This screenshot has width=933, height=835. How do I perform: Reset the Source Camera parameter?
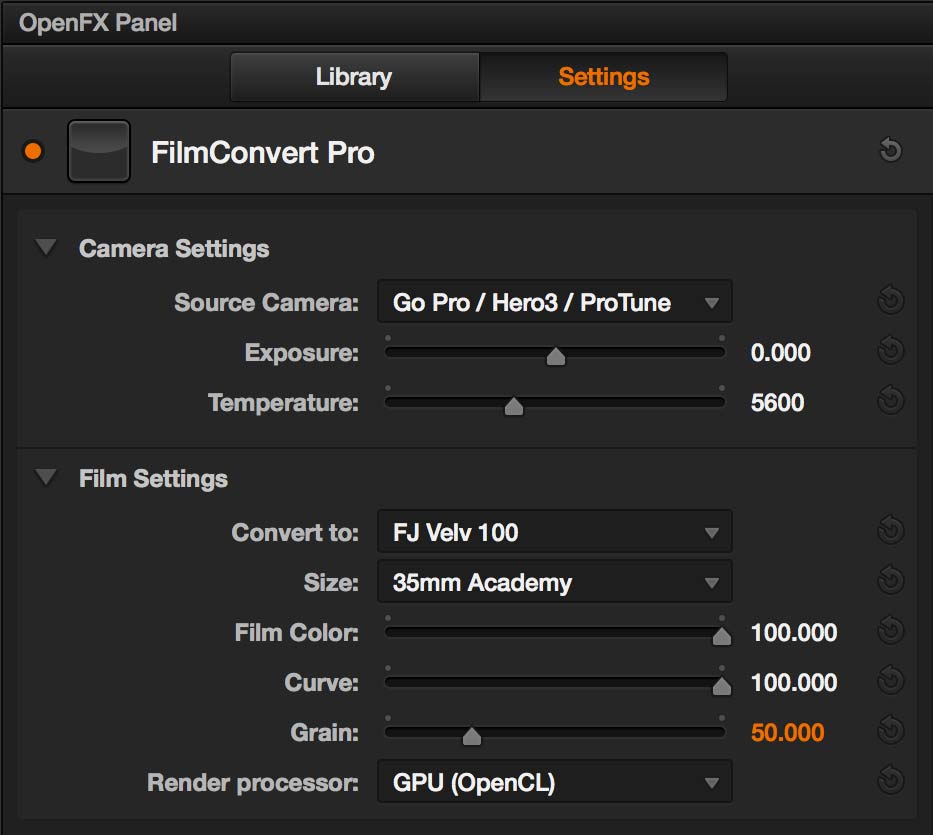coord(891,300)
